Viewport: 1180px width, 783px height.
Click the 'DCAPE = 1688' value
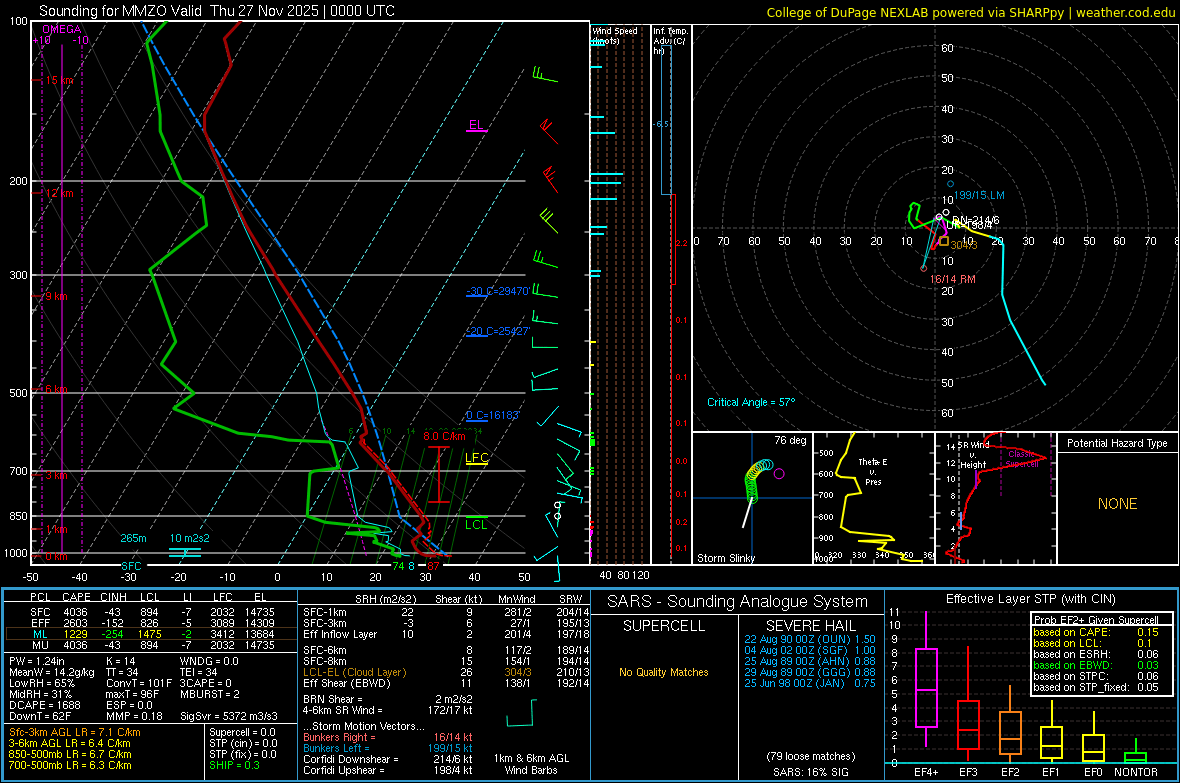pyautogui.click(x=44, y=705)
